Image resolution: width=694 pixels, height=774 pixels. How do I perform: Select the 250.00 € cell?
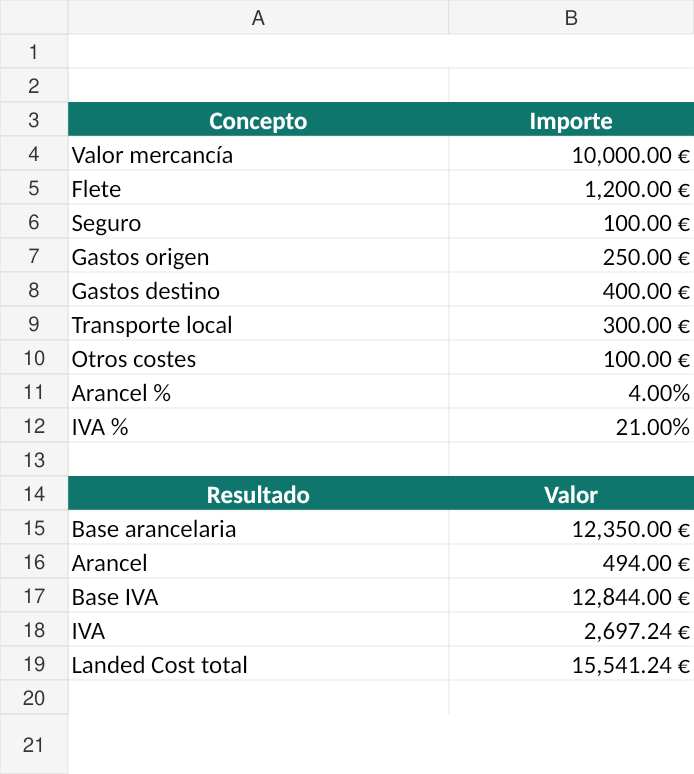pos(571,256)
